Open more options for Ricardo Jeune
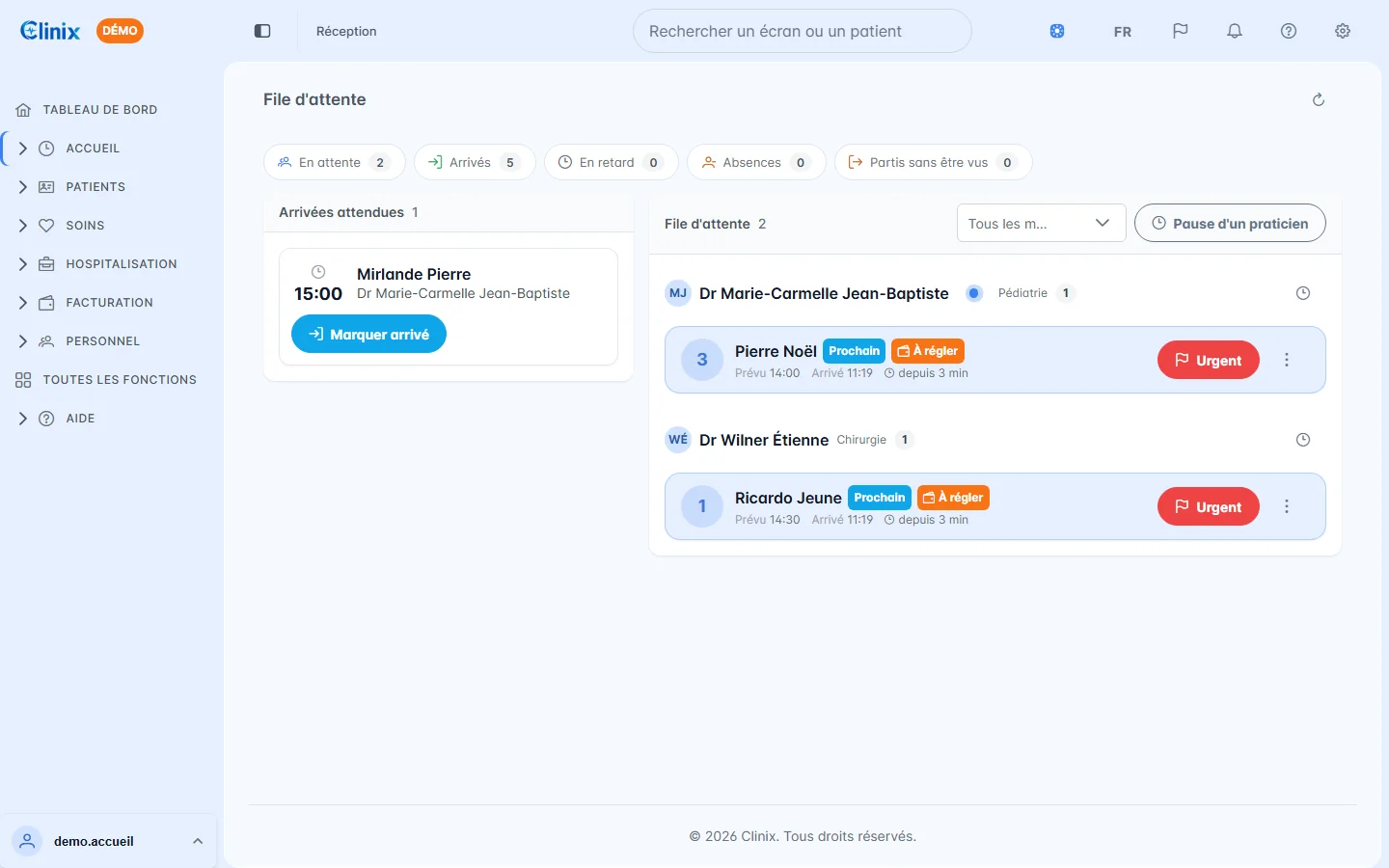1389x868 pixels. (x=1287, y=506)
